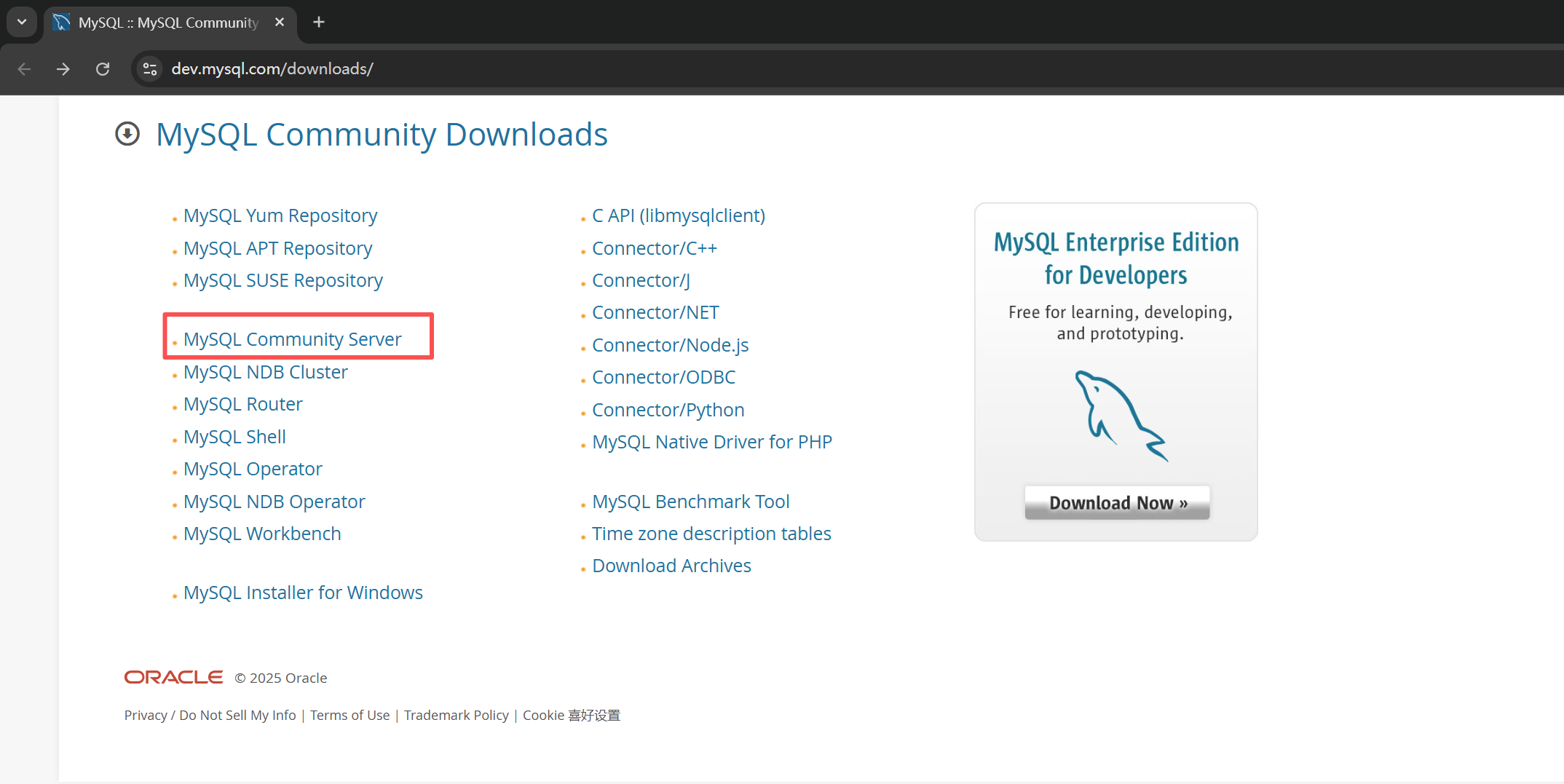Screen dimensions: 1564x784
Task: Open Time zone description tables link
Action: coord(711,534)
